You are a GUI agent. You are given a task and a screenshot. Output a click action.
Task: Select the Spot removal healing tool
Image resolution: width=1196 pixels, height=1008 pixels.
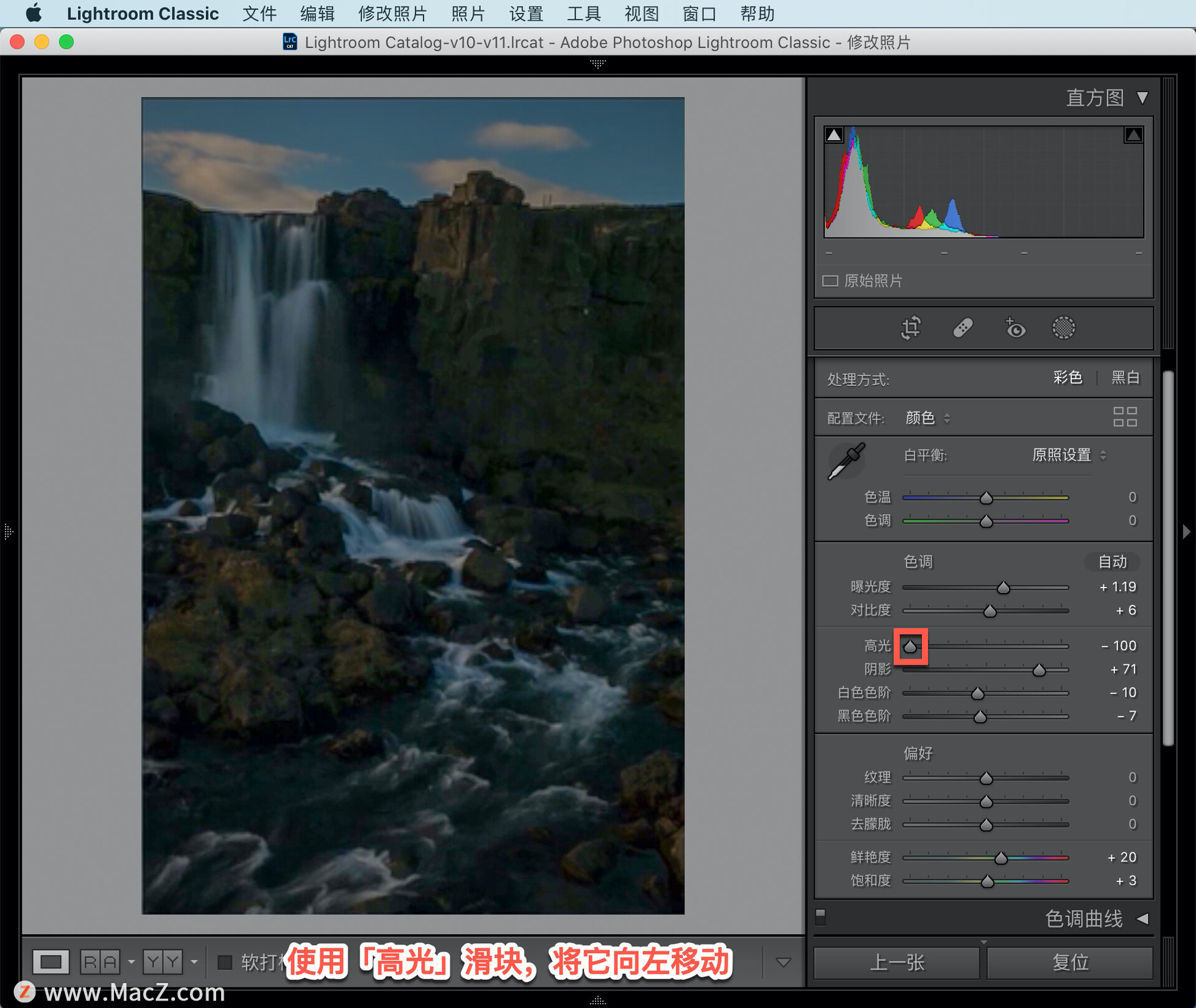962,328
